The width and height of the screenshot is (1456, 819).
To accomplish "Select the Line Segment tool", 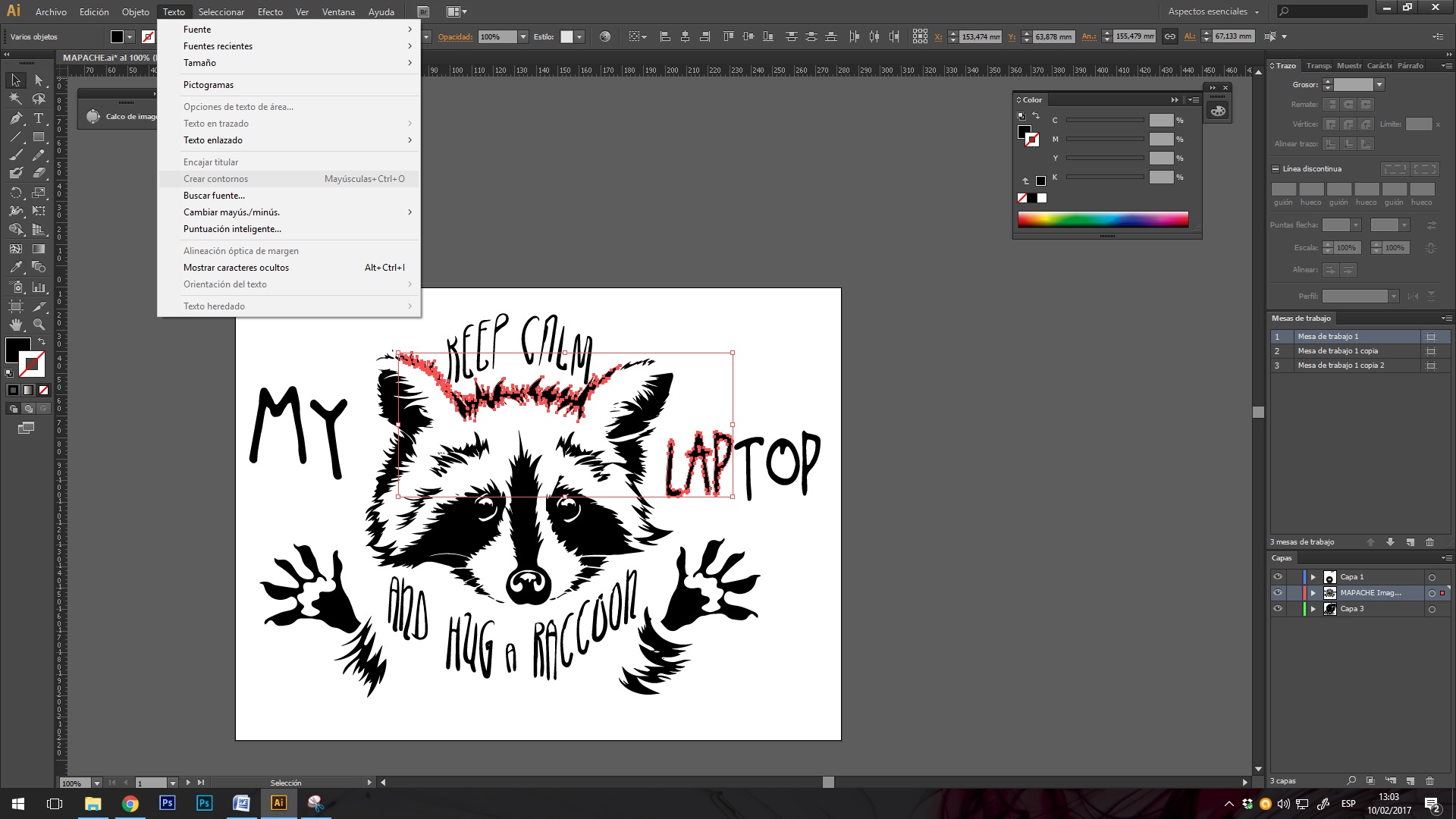I will coord(15,136).
